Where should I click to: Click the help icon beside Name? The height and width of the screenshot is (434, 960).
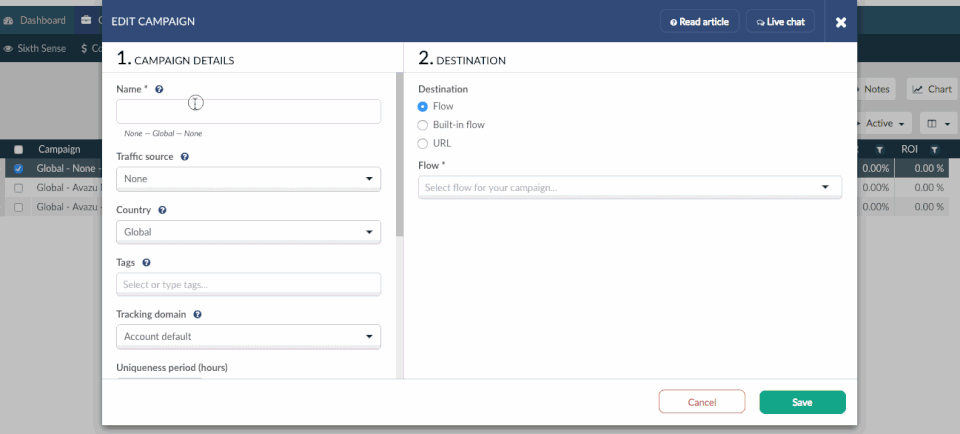(159, 89)
